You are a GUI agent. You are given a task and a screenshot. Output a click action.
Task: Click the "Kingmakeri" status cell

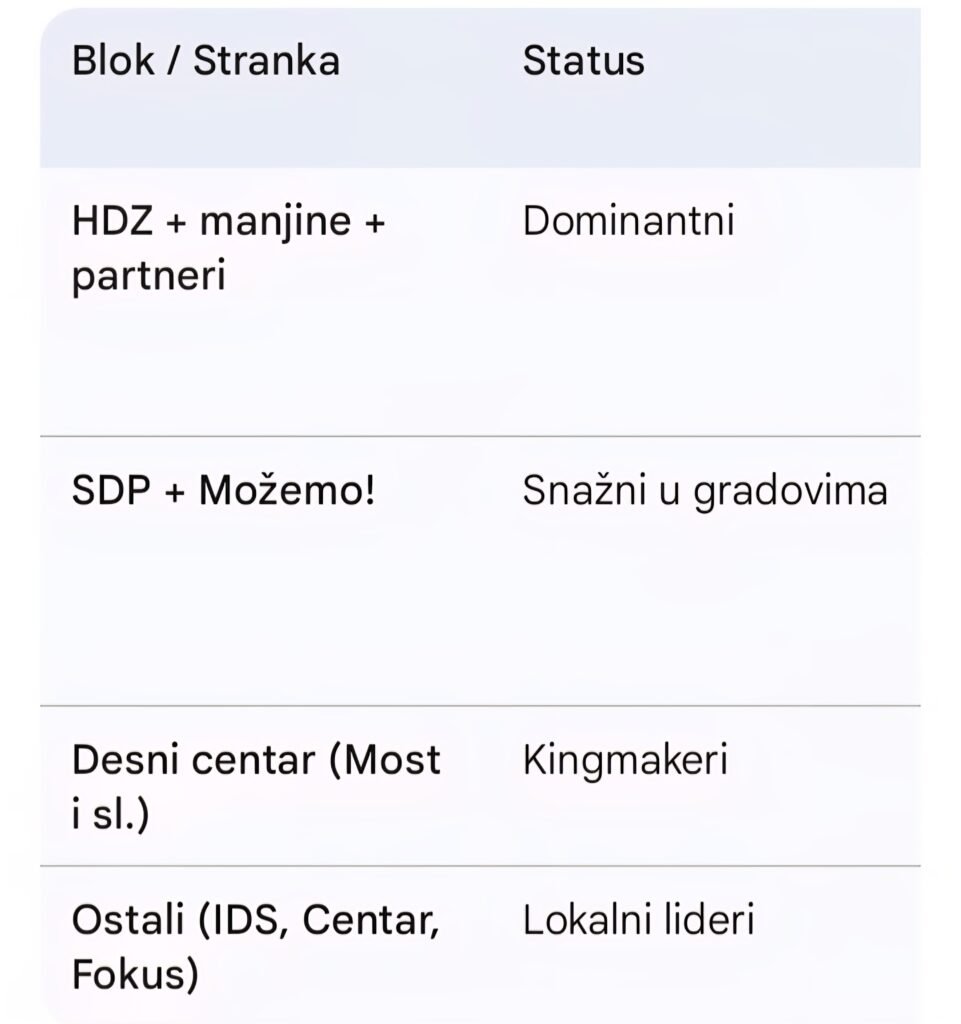625,760
